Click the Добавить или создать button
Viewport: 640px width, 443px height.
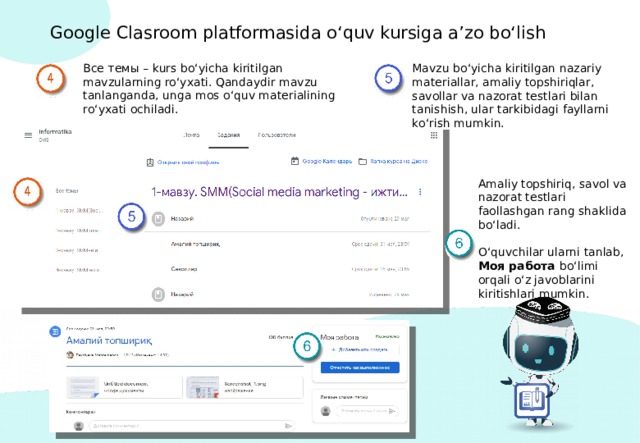click(360, 350)
